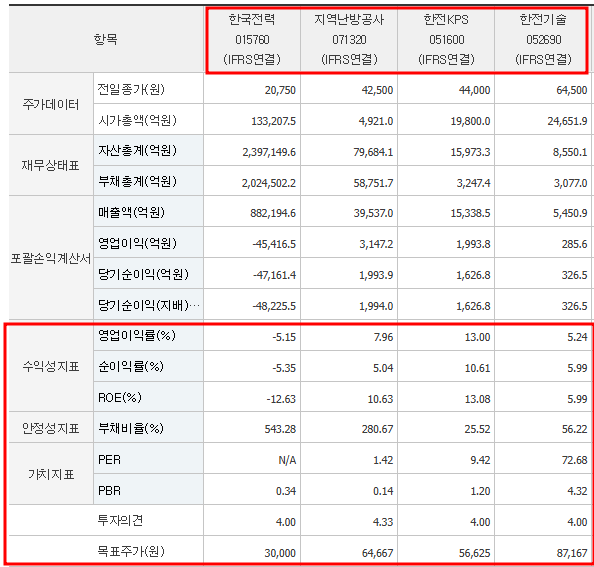594x567 pixels.
Task: Click the 한전기술 052690 column header
Action: (x=543, y=39)
